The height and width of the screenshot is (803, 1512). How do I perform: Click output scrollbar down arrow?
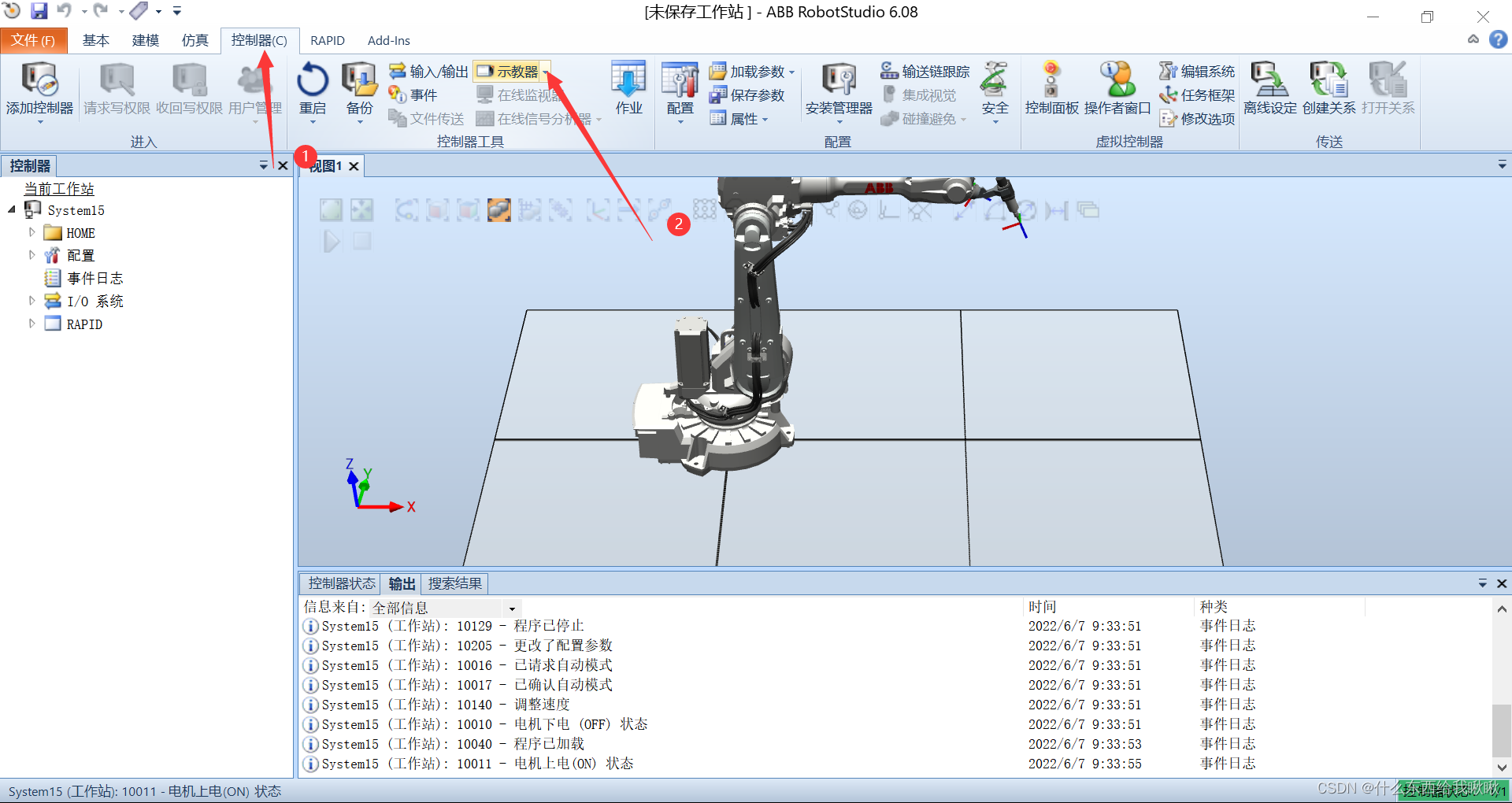[x=1501, y=767]
